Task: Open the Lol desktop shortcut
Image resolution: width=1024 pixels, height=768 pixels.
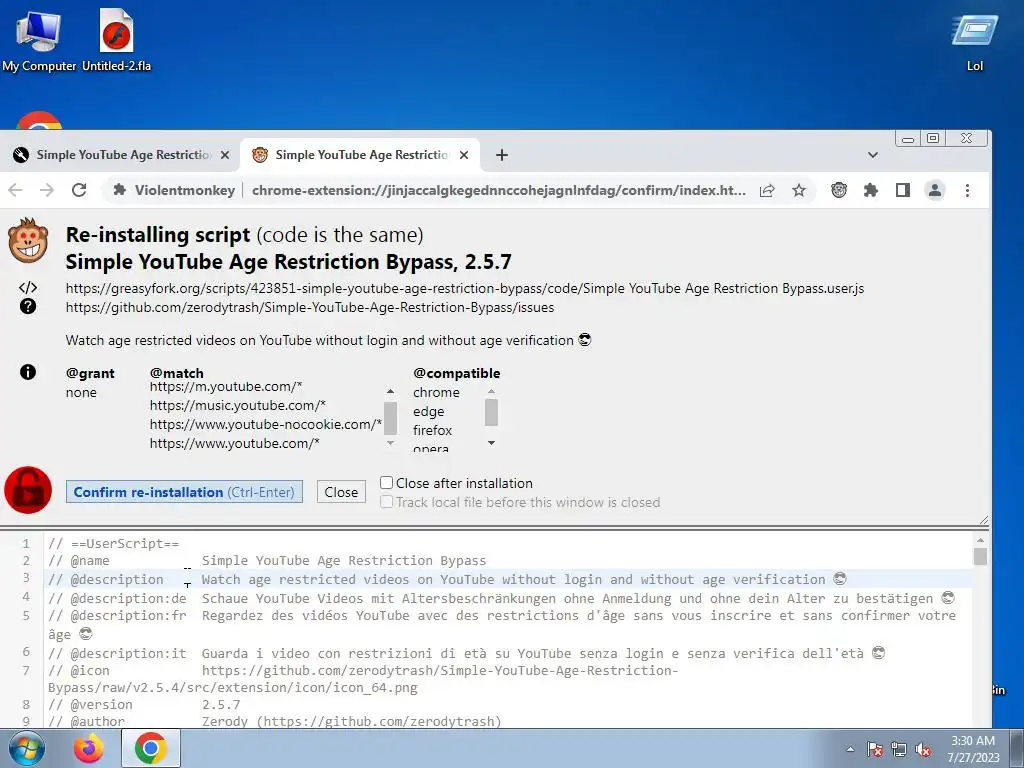Action: (974, 43)
